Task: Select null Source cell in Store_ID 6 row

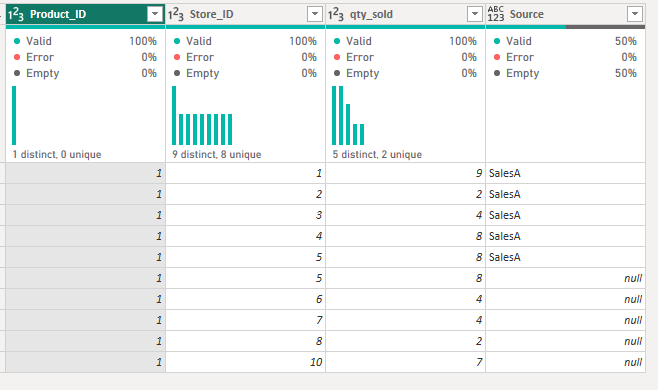Action: click(565, 299)
